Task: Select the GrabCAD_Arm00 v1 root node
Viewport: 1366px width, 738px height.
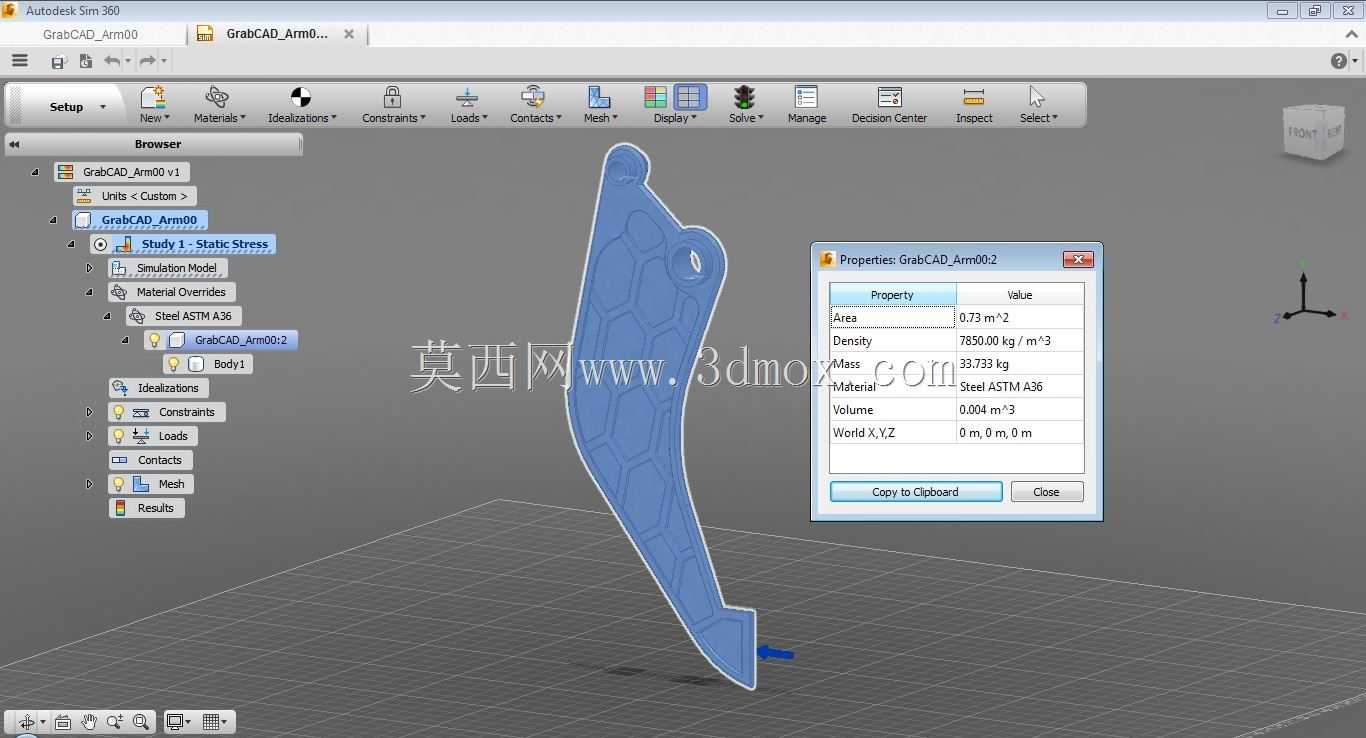Action: click(121, 172)
